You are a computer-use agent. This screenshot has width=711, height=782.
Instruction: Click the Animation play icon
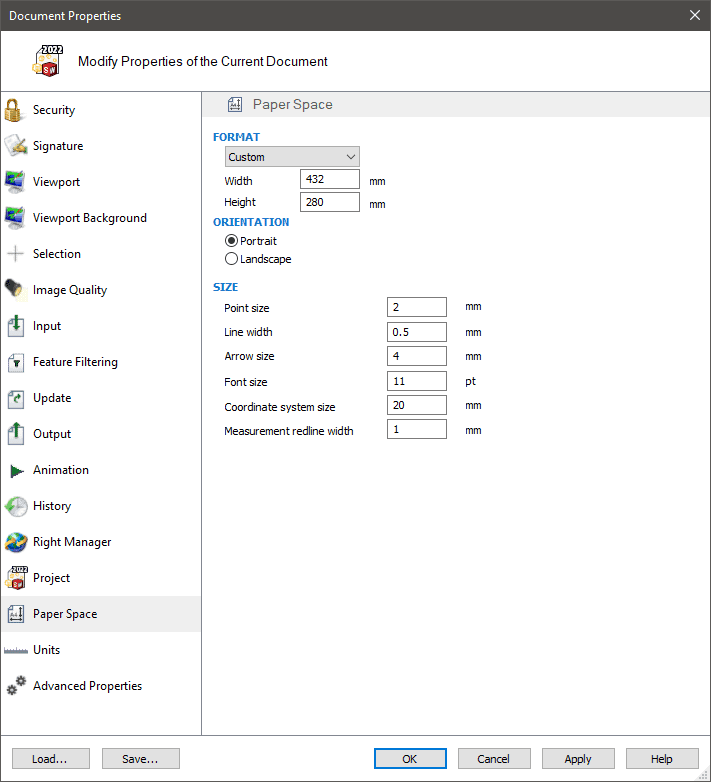coord(16,470)
